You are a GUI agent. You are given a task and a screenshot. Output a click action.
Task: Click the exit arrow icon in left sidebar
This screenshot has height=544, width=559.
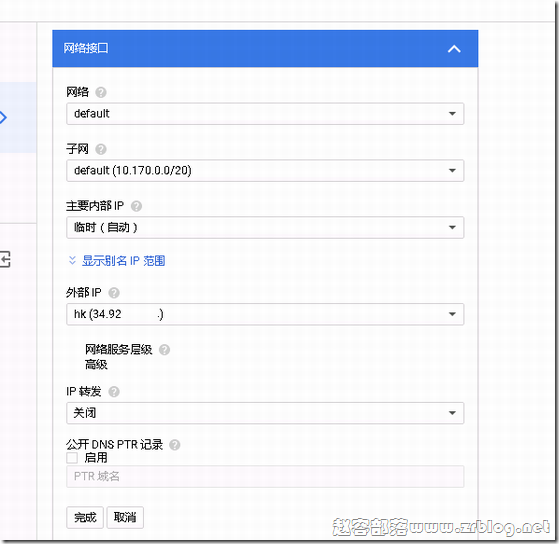pos(5,259)
